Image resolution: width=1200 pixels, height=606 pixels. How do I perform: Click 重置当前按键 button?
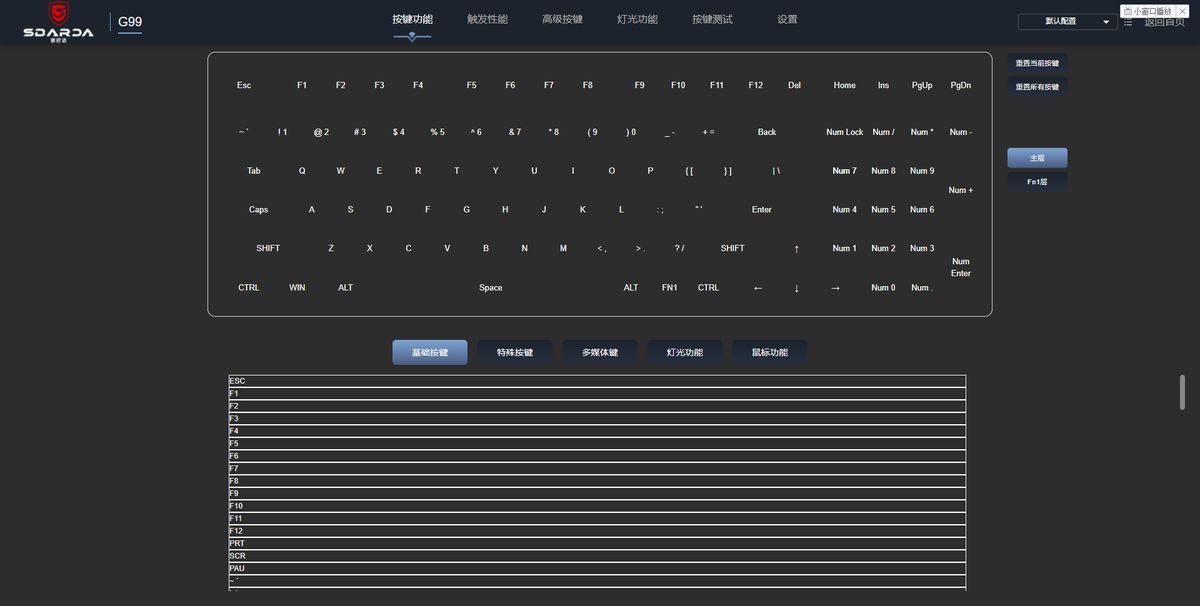(x=1037, y=63)
